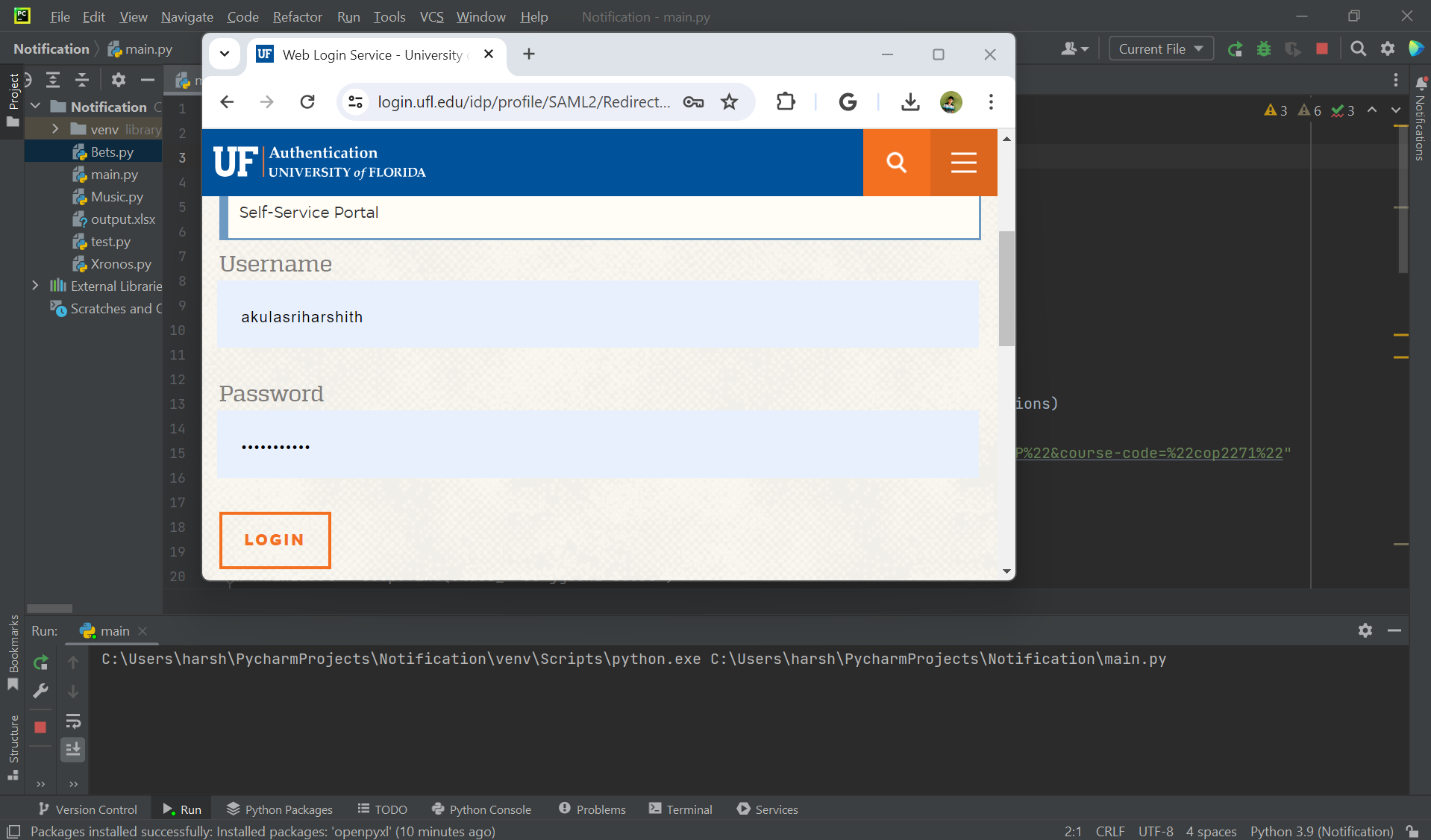Click the saved password key icon
The width and height of the screenshot is (1431, 840).
click(x=693, y=102)
